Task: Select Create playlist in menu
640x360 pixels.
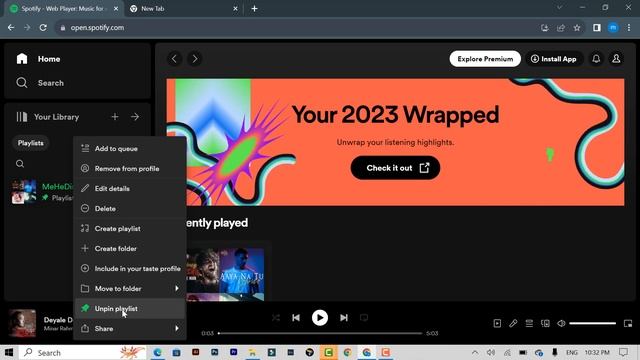Action: [129, 229]
